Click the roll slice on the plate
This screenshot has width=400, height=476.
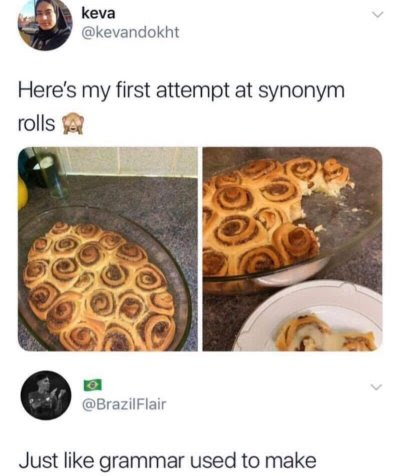pyautogui.click(x=325, y=333)
